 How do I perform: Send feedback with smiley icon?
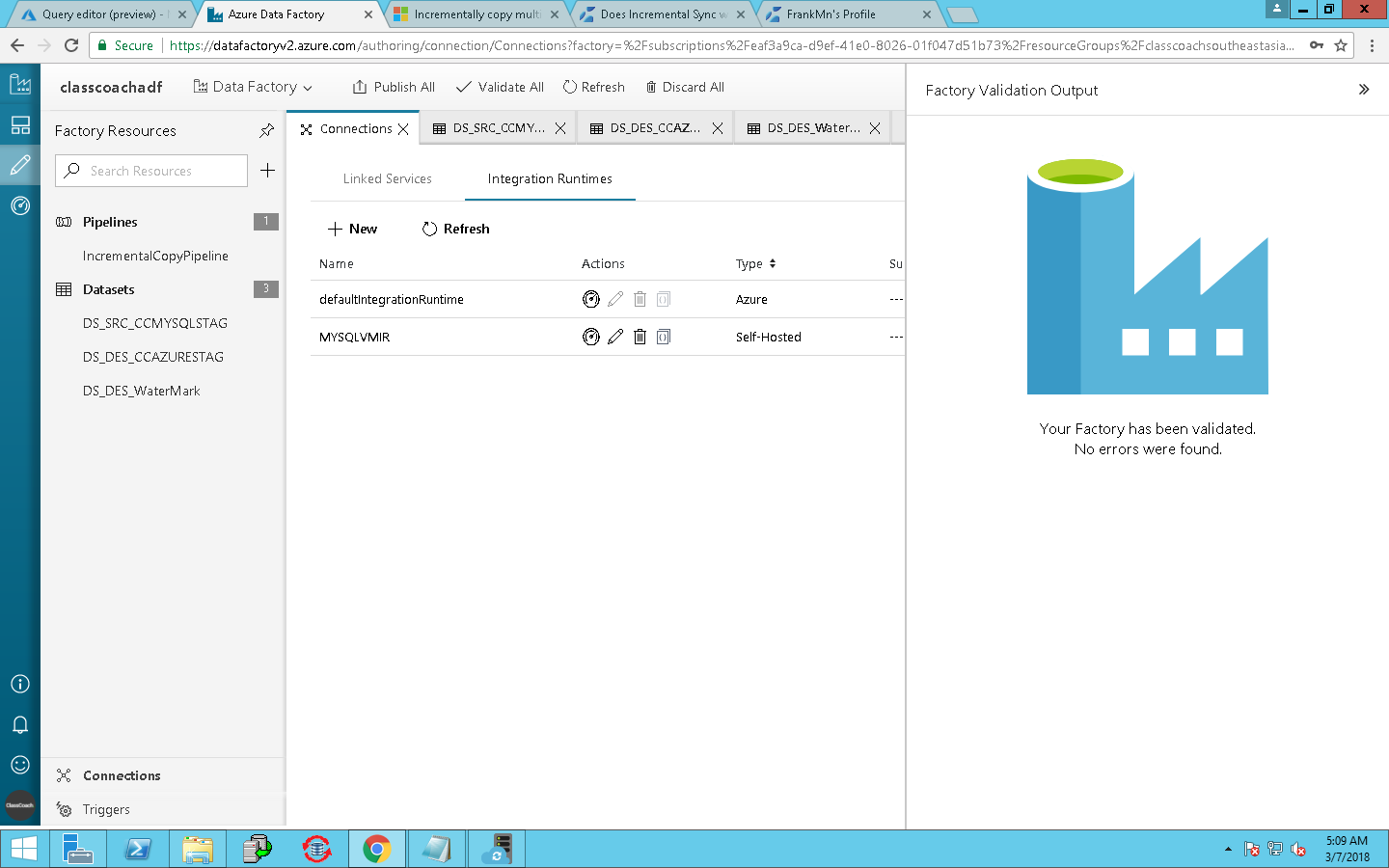[x=20, y=765]
